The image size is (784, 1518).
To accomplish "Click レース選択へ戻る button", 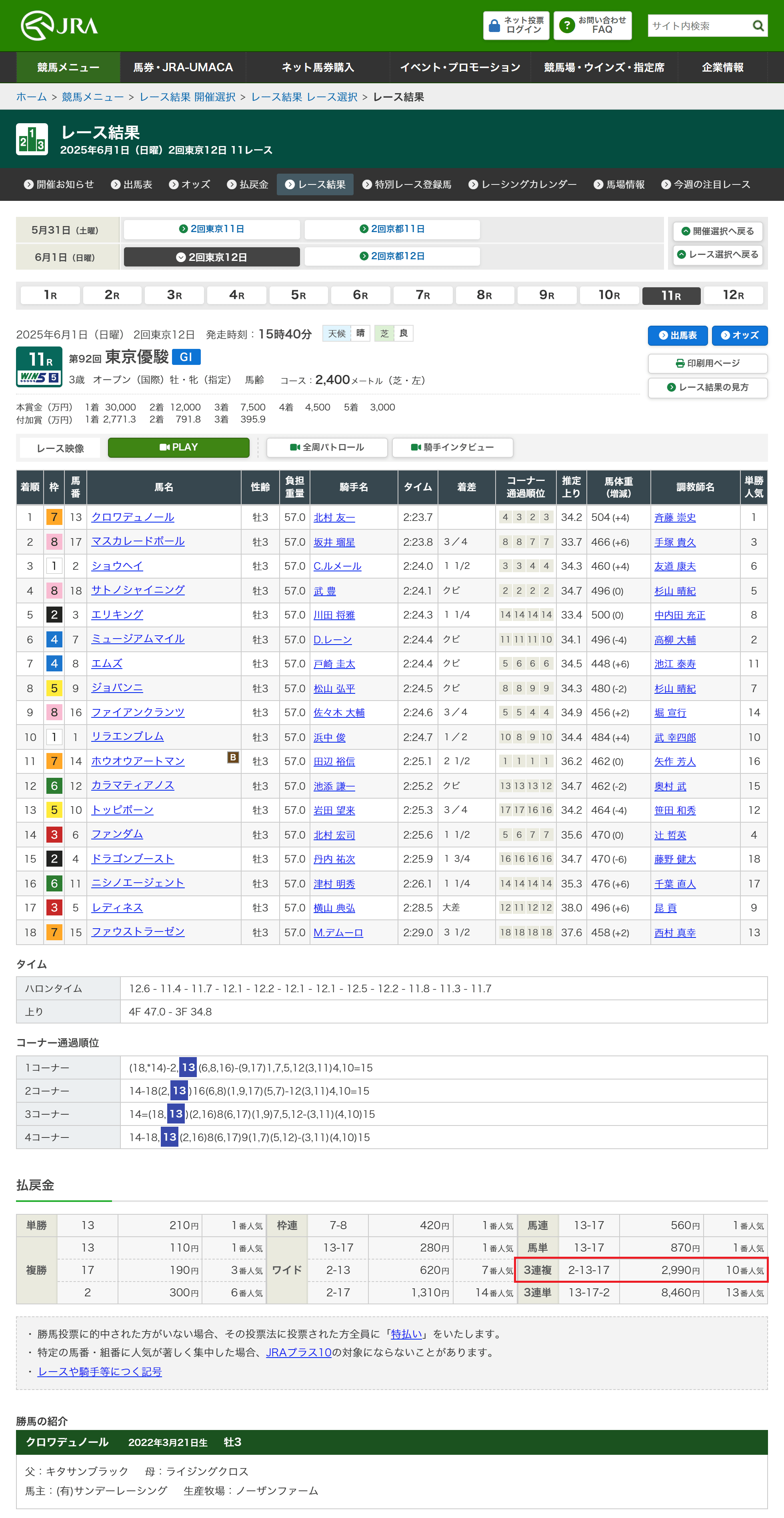I will click(x=718, y=254).
